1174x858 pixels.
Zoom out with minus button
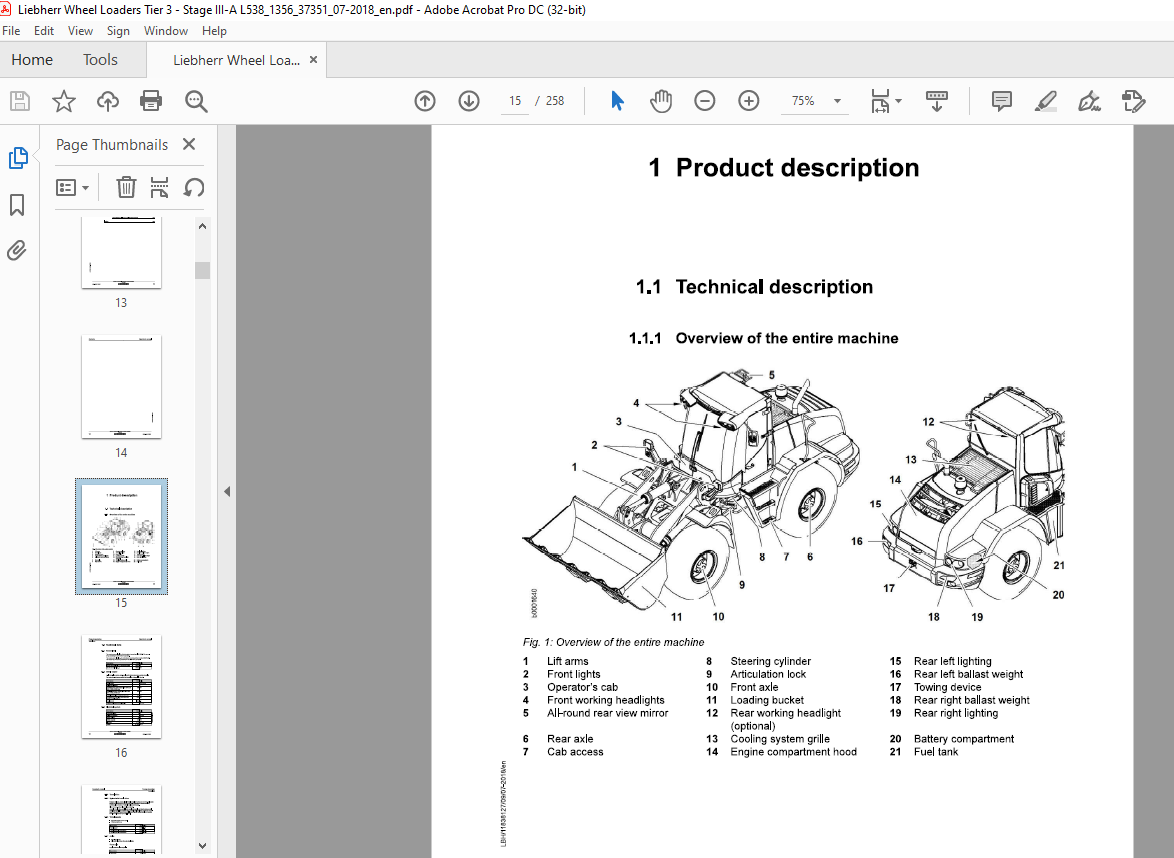point(705,101)
